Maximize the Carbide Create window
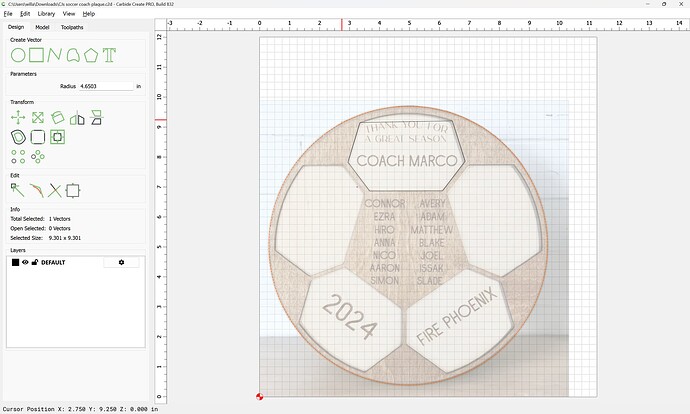Viewport: 690px width, 414px height. pyautogui.click(x=664, y=4)
